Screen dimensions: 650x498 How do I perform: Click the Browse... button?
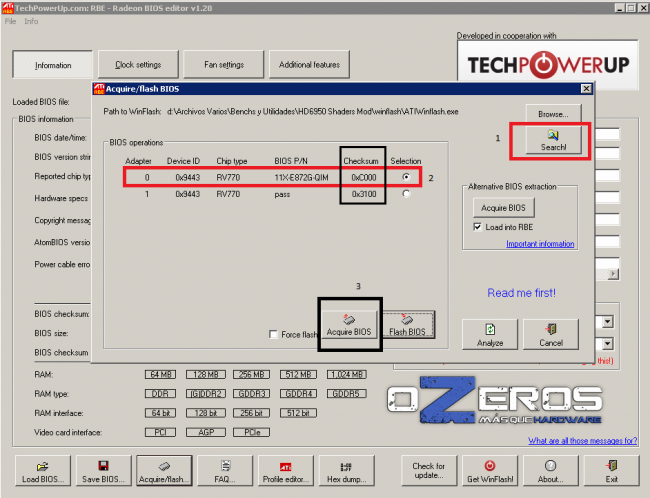pyautogui.click(x=553, y=114)
